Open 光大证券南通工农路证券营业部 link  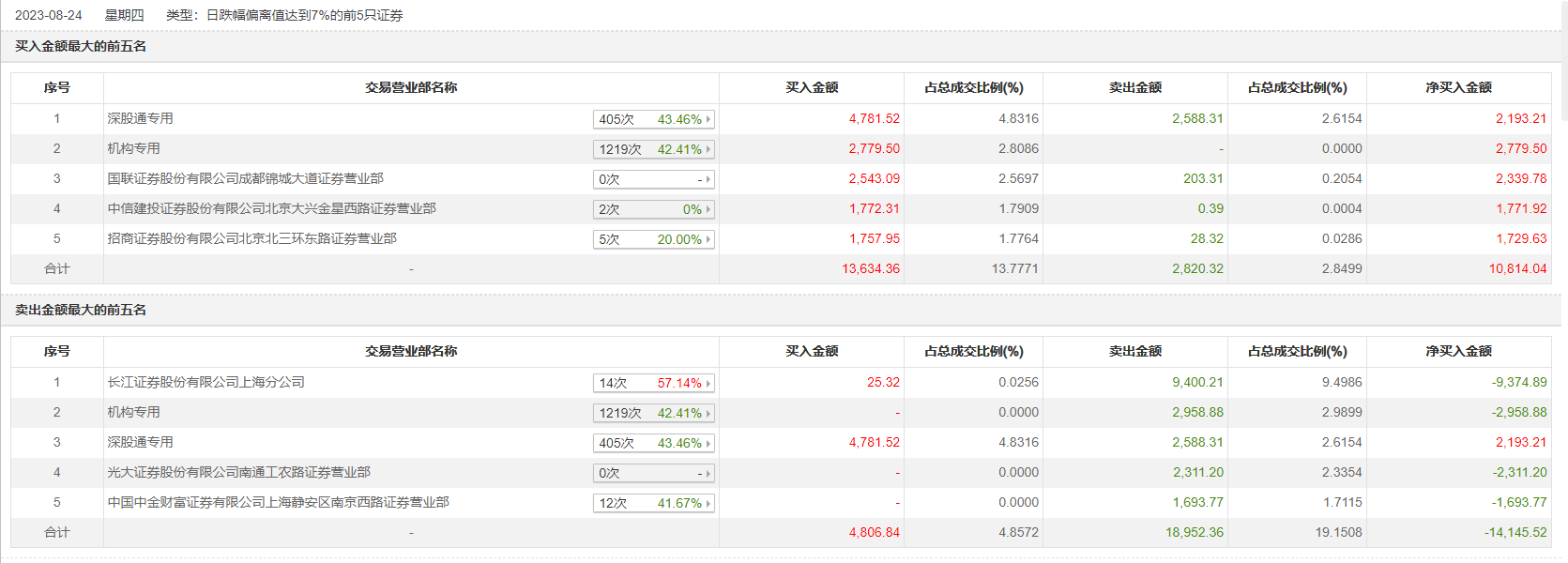238,472
